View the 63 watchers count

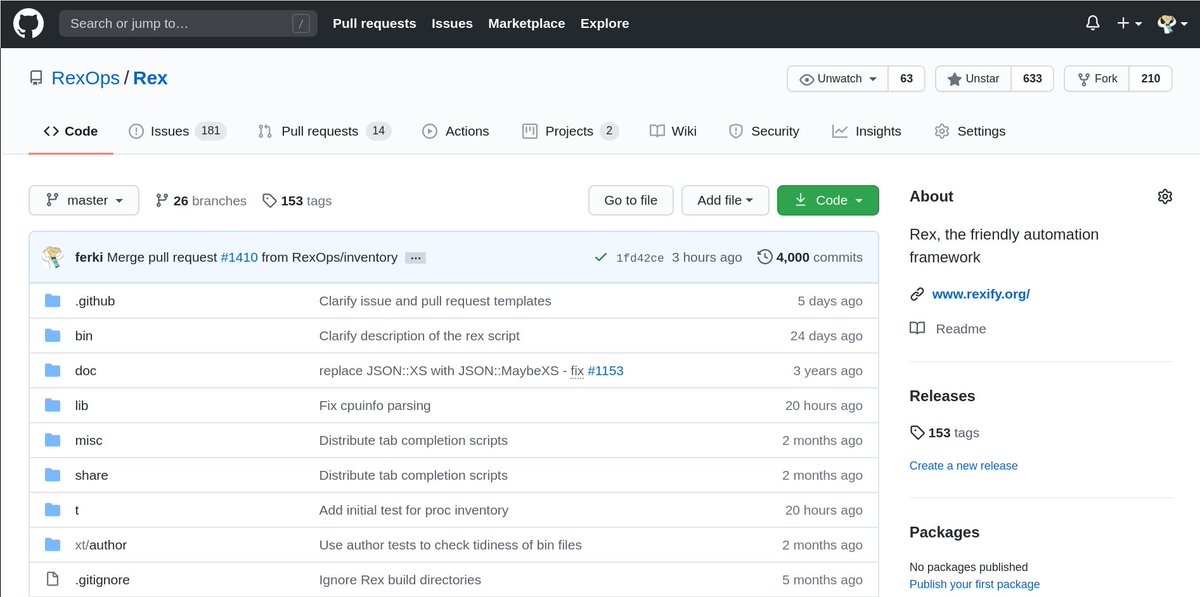click(x=906, y=79)
